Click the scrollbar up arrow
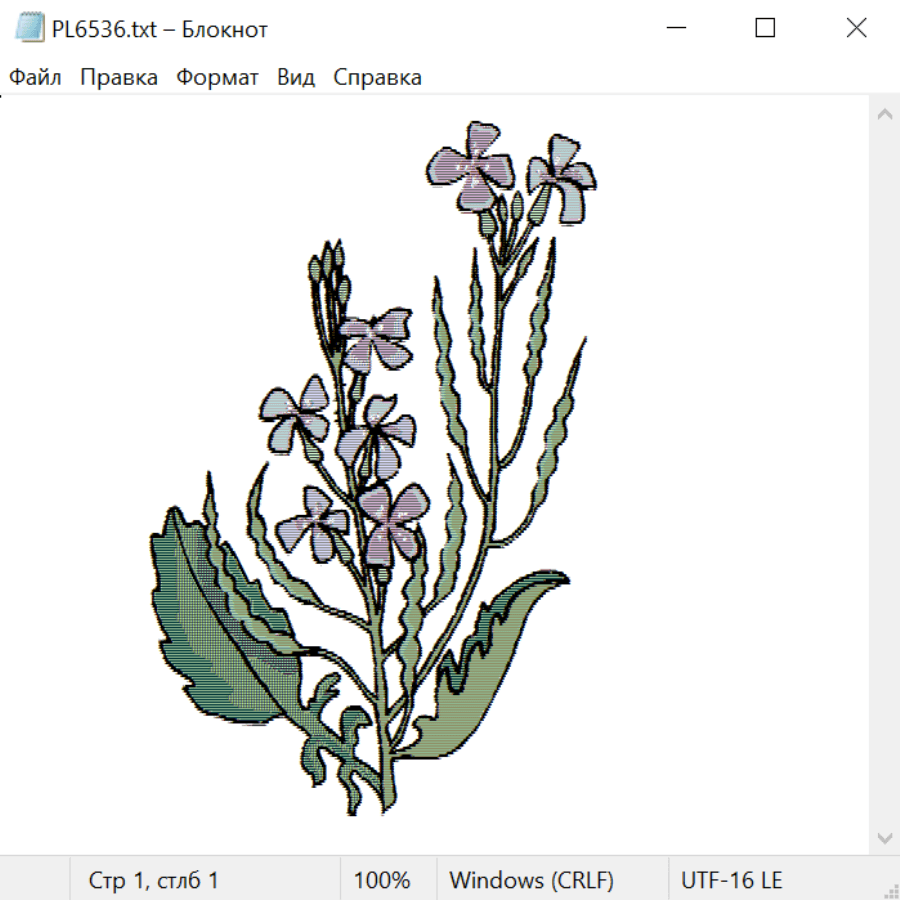Viewport: 900px width, 900px height. tap(885, 114)
